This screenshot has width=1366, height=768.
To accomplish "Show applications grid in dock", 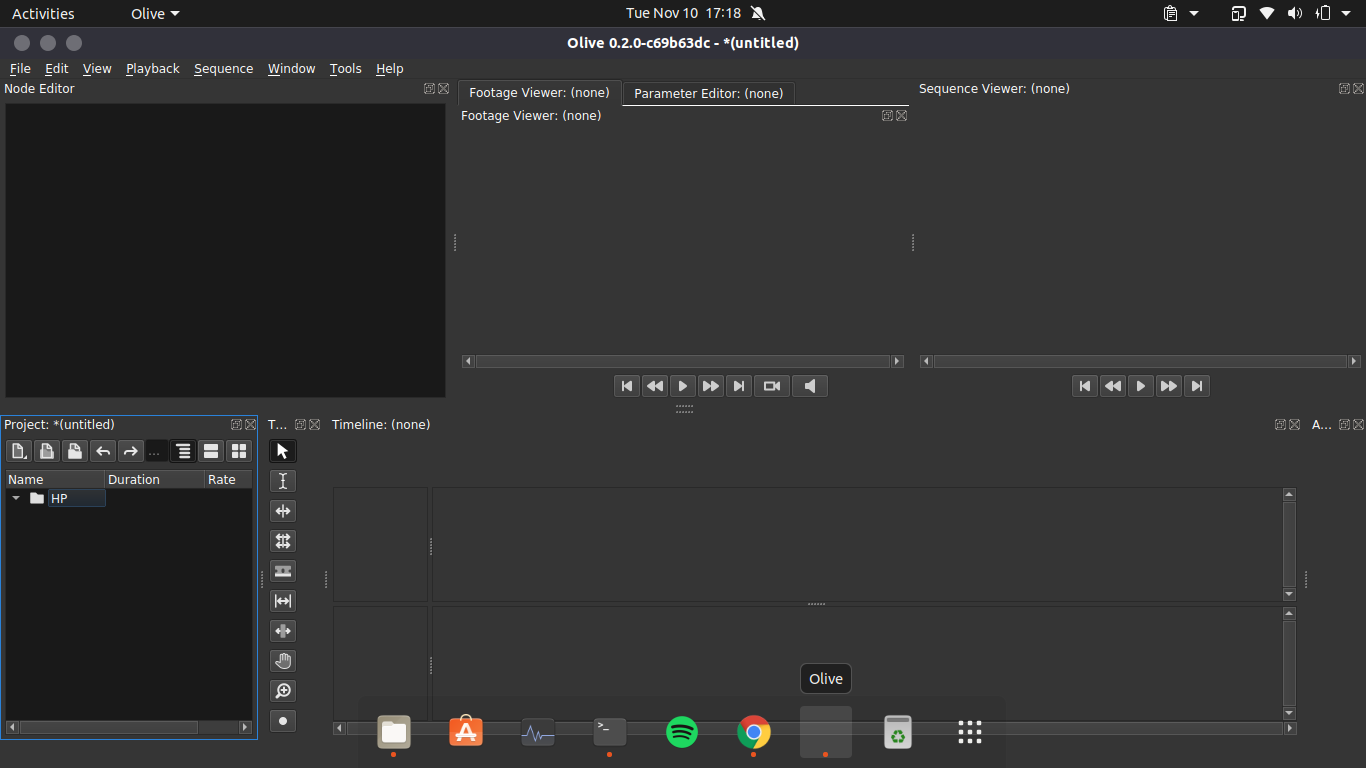I will [970, 732].
